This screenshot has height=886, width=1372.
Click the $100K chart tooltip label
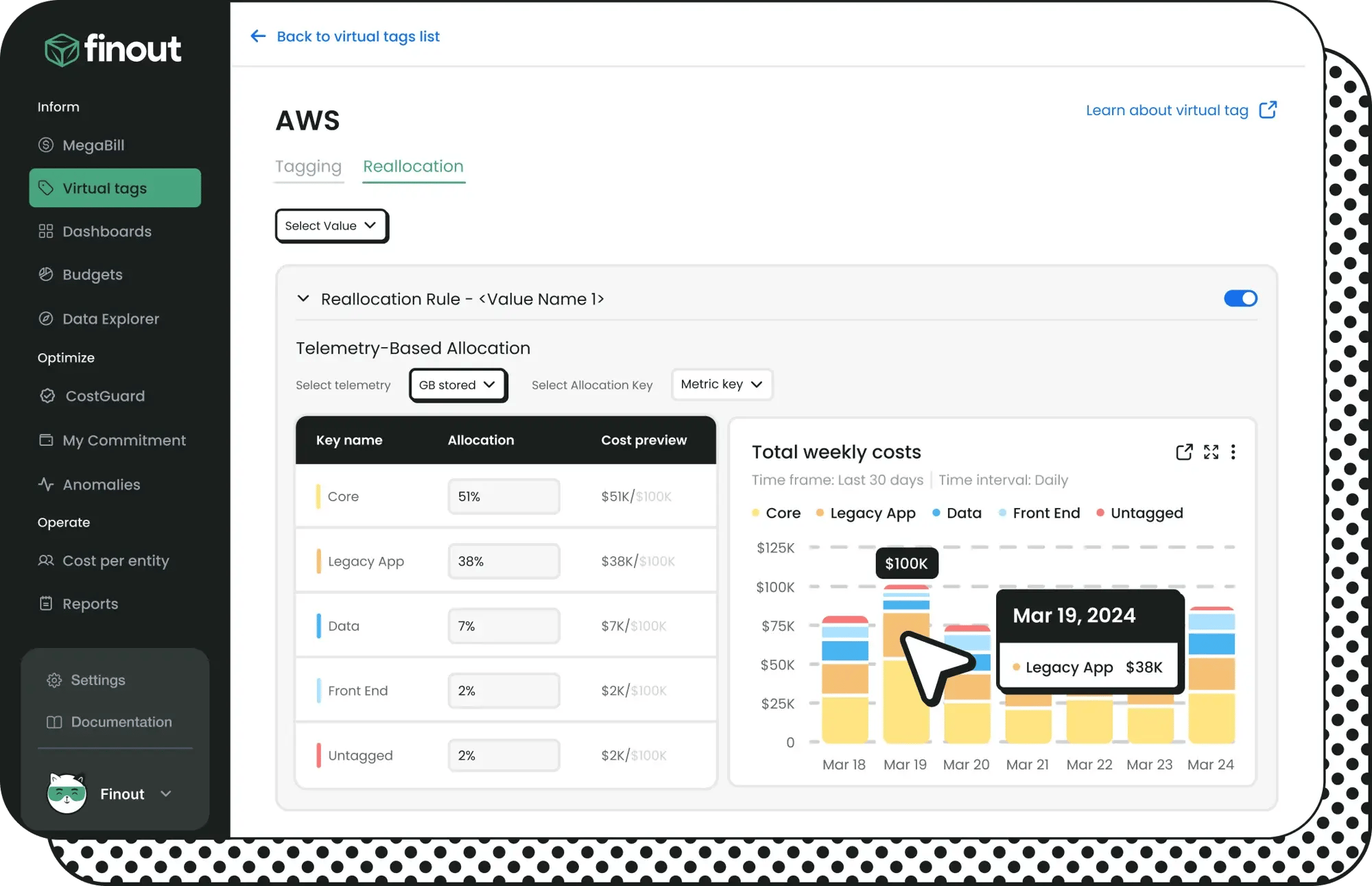[906, 563]
